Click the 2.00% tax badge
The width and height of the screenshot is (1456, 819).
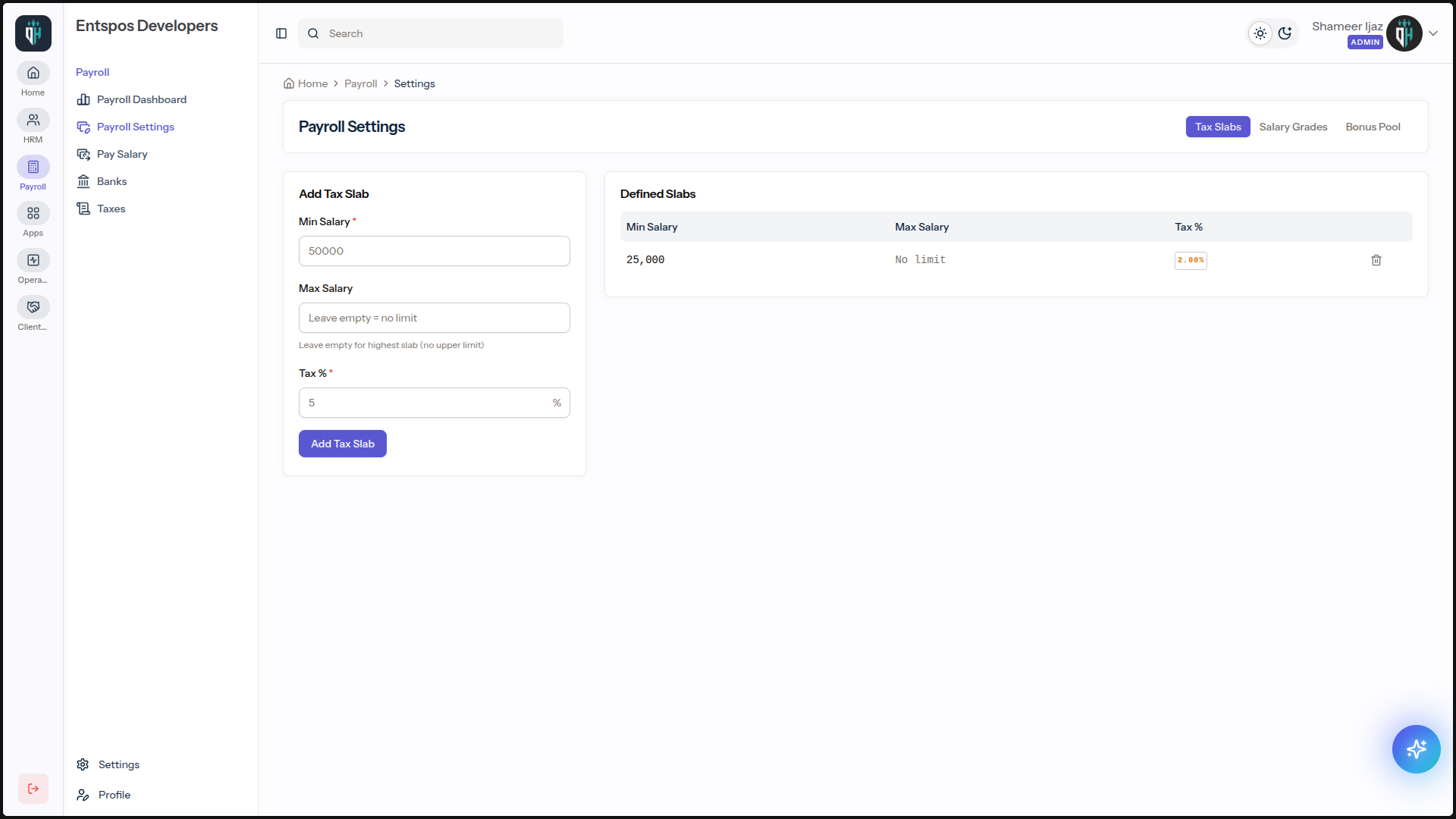(x=1191, y=260)
